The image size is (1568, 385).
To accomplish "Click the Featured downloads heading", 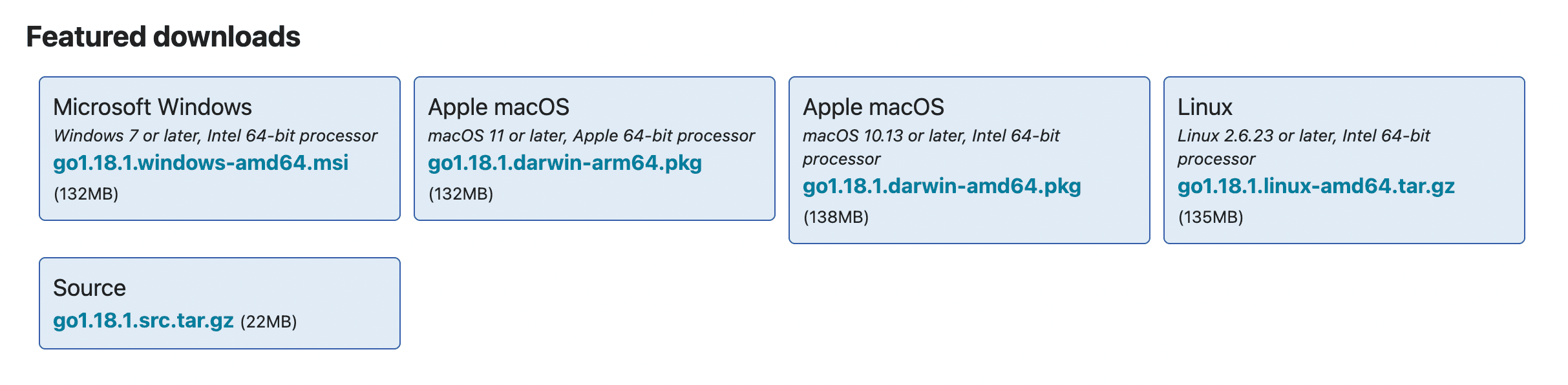I will tap(163, 37).
